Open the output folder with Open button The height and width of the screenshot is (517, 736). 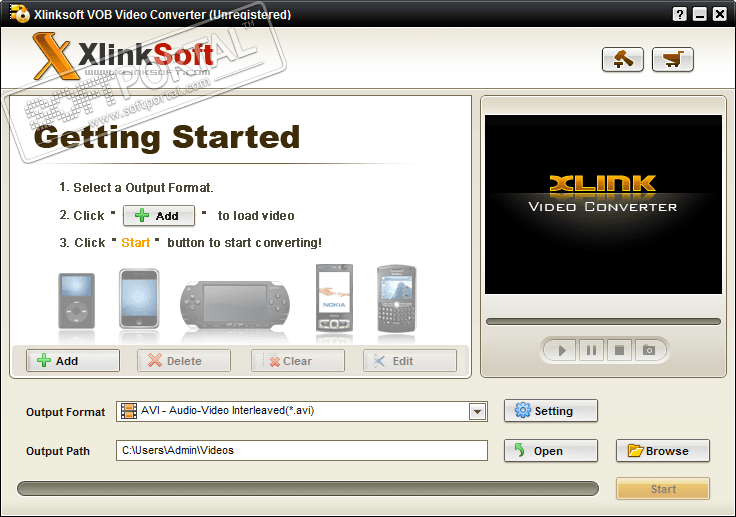(551, 451)
